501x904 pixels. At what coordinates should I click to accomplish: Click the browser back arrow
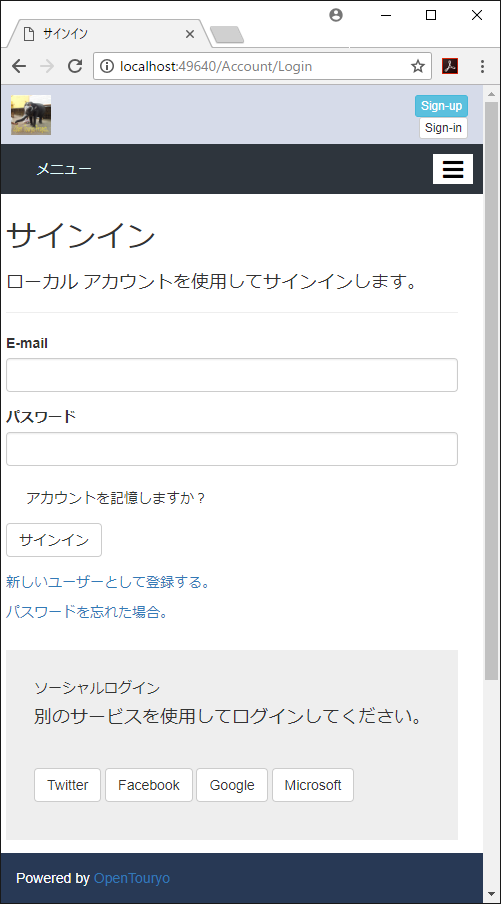19,66
